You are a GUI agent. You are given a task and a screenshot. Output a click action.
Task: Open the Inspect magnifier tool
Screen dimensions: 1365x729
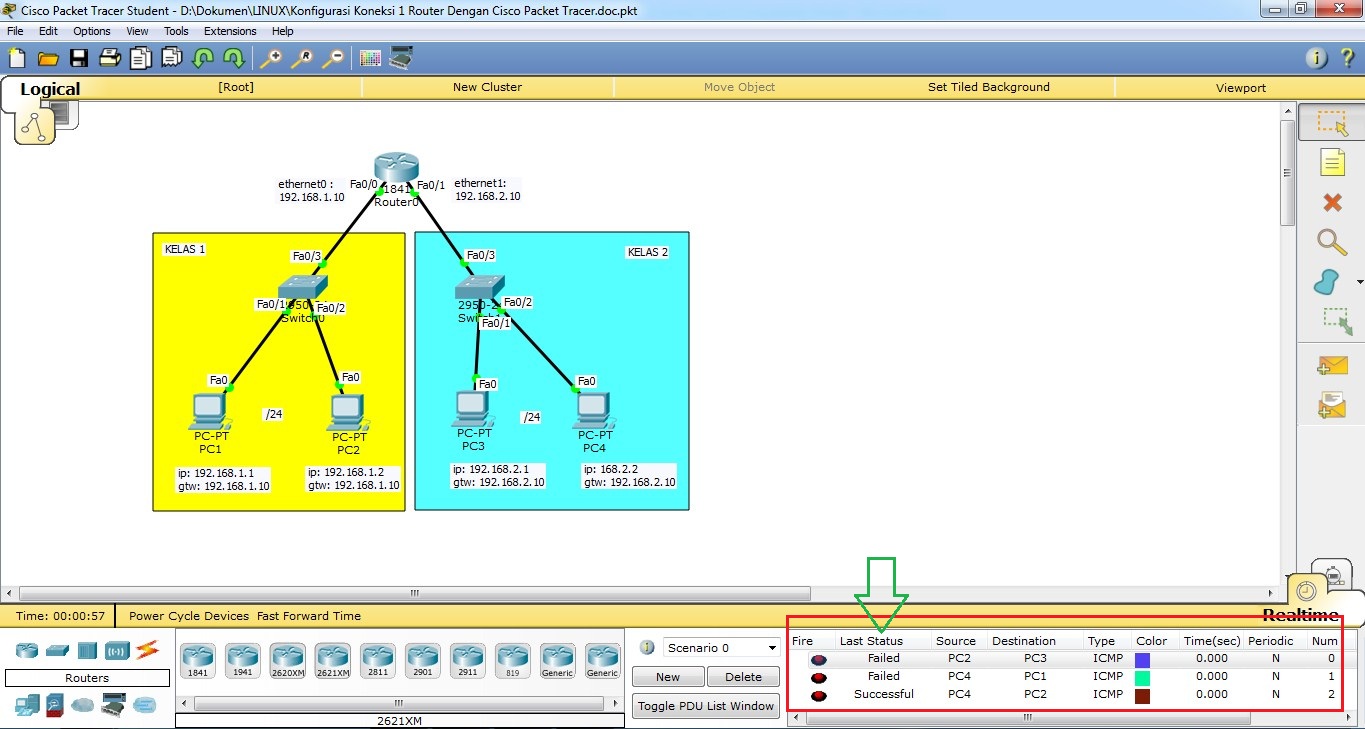pyautogui.click(x=1331, y=239)
